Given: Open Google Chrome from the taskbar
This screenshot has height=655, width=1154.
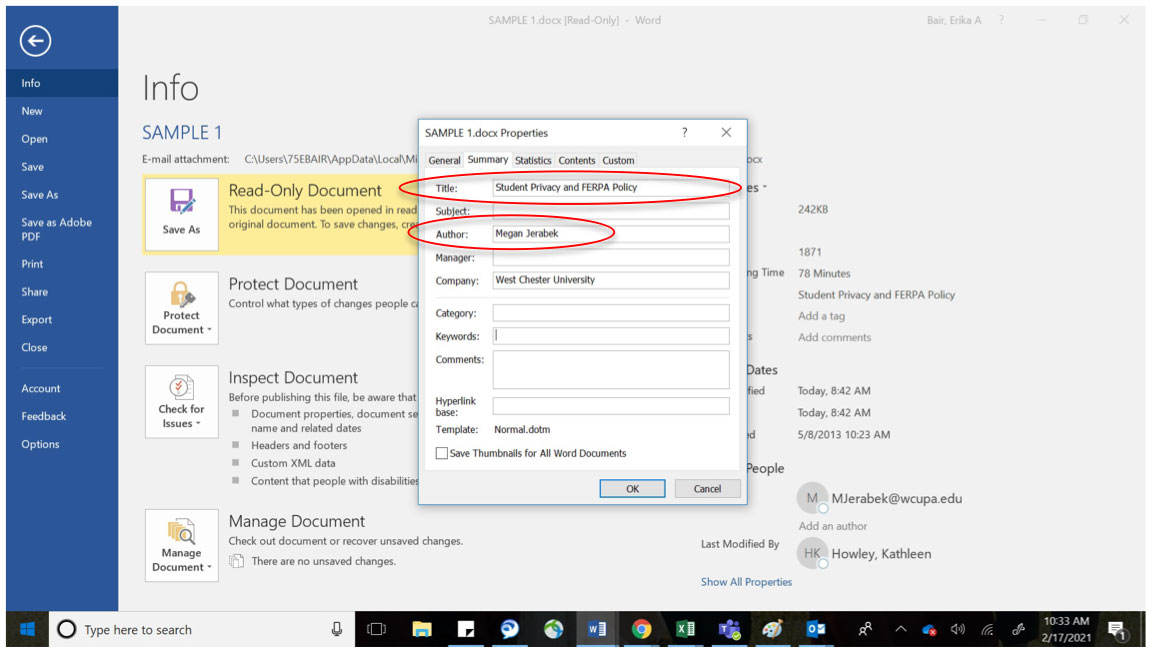Looking at the screenshot, I should (641, 629).
